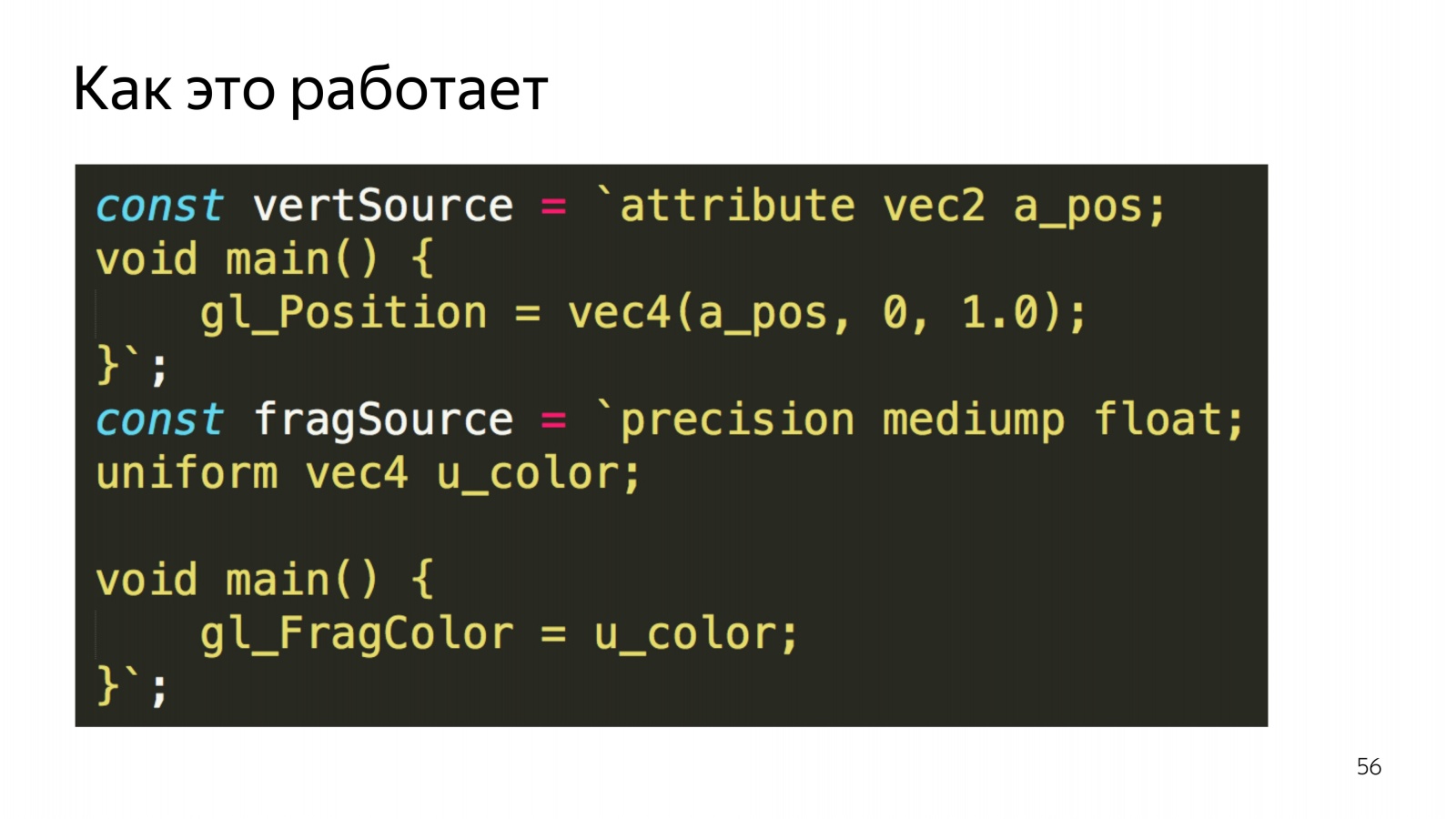Click the vec2 type in the code
Viewport: 1456px width, 819px height.
pos(934,207)
